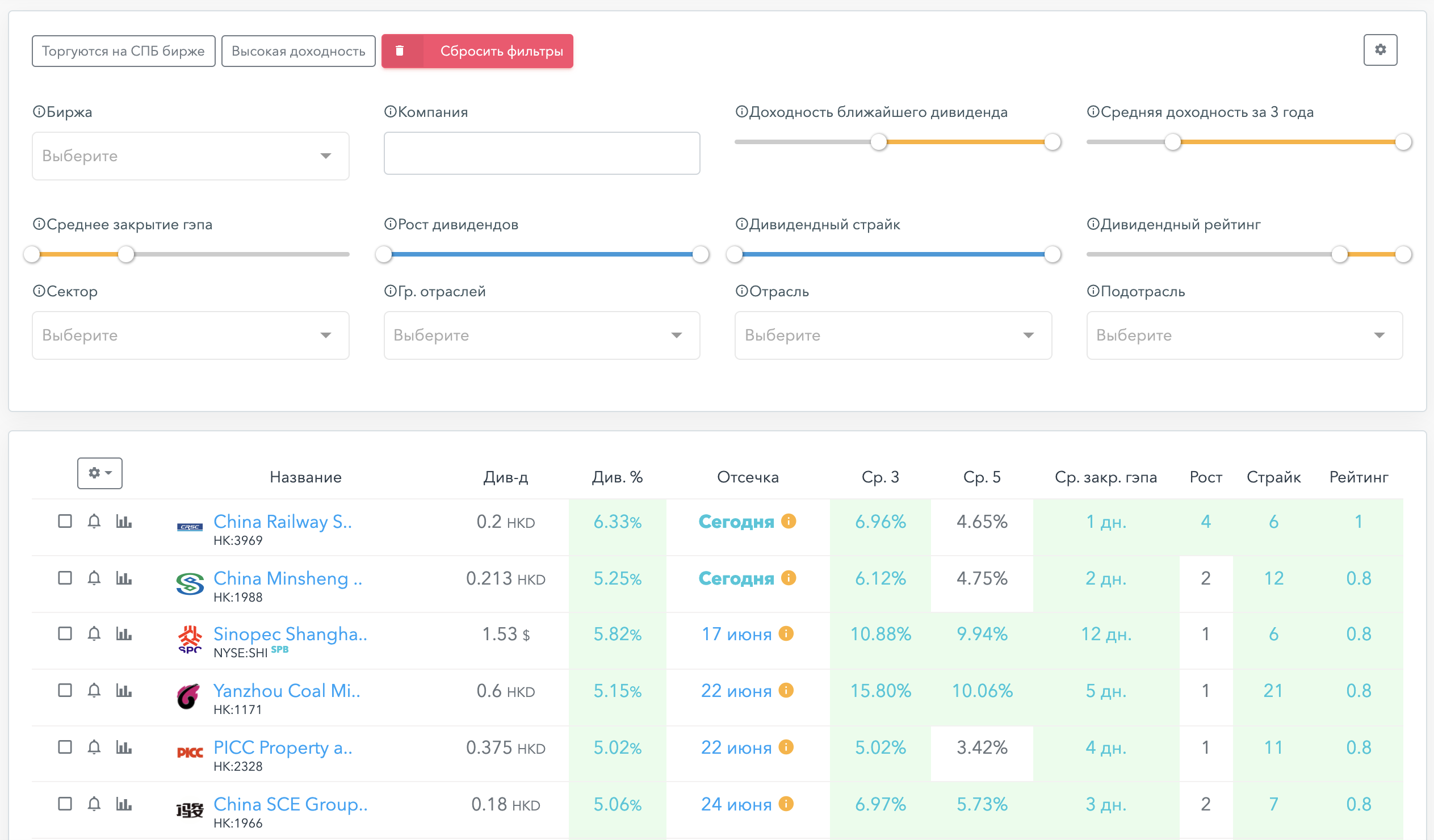Tick checkbox for PICC Property row
This screenshot has height=840, width=1434.
[65, 747]
